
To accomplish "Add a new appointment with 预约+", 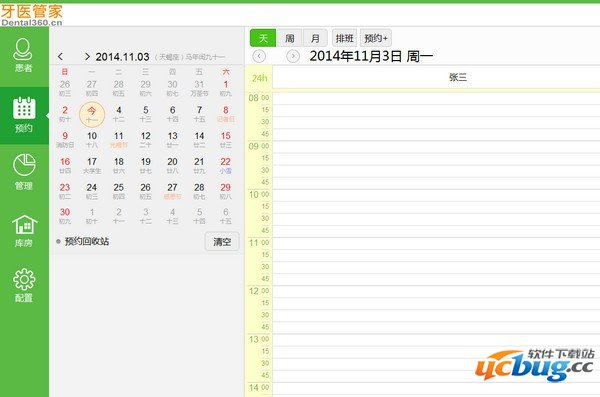I will pos(376,38).
